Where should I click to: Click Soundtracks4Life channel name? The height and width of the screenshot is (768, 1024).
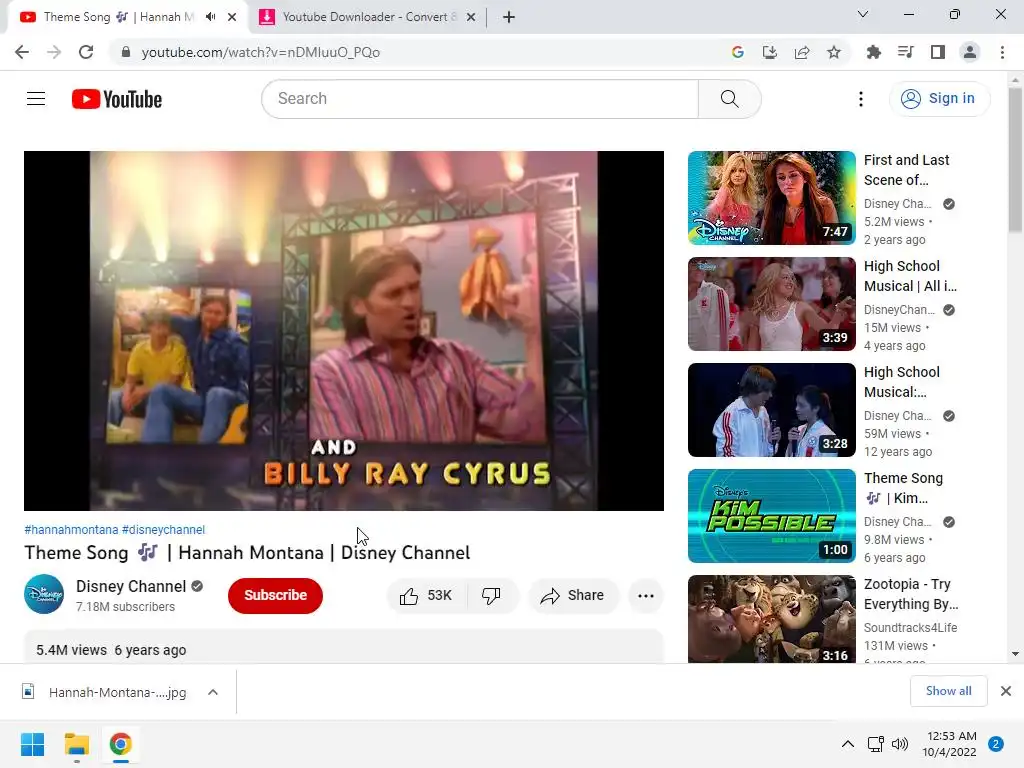click(910, 628)
